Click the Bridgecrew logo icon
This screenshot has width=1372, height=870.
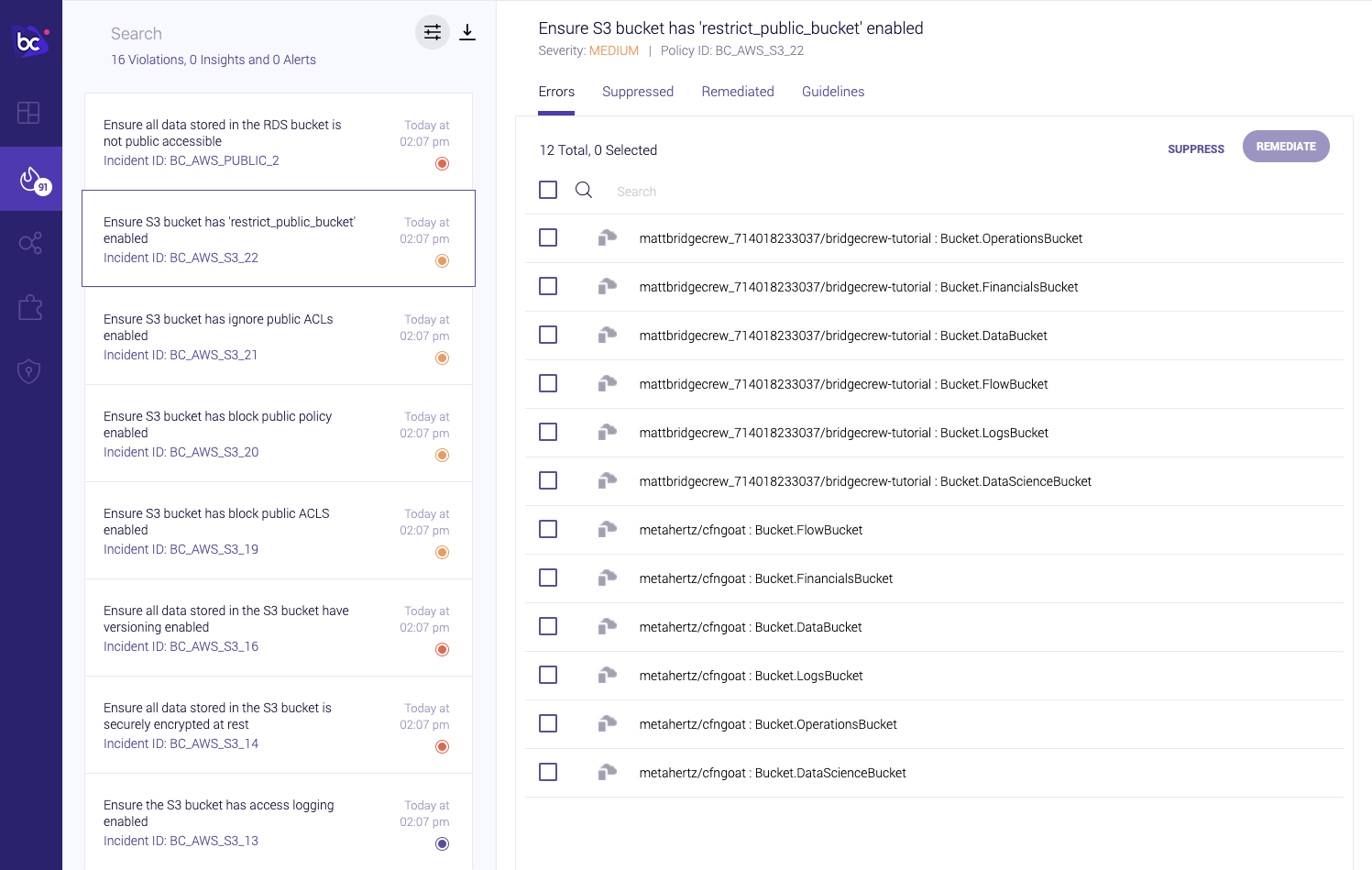point(31,41)
